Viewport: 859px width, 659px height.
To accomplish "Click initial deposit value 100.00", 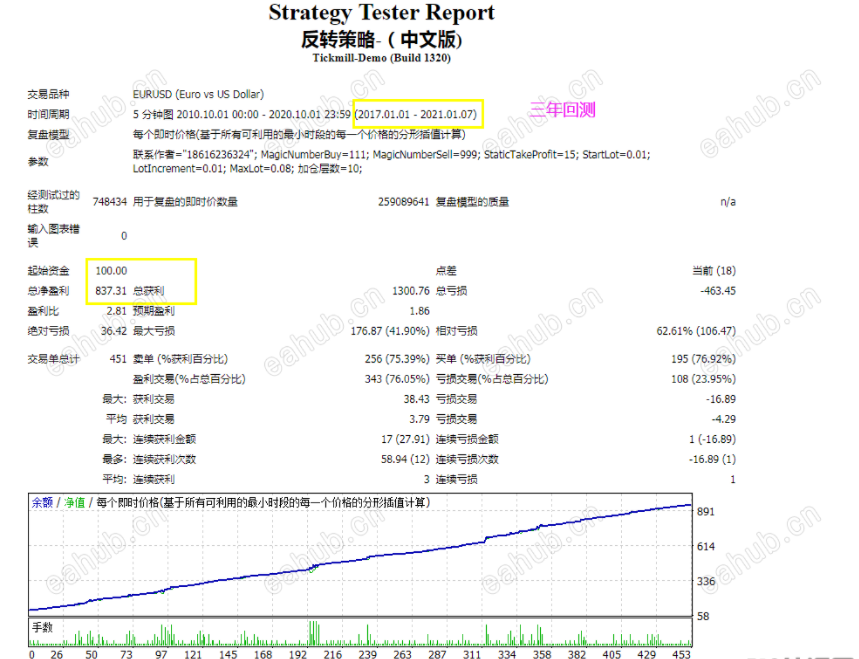I will coord(111,271).
